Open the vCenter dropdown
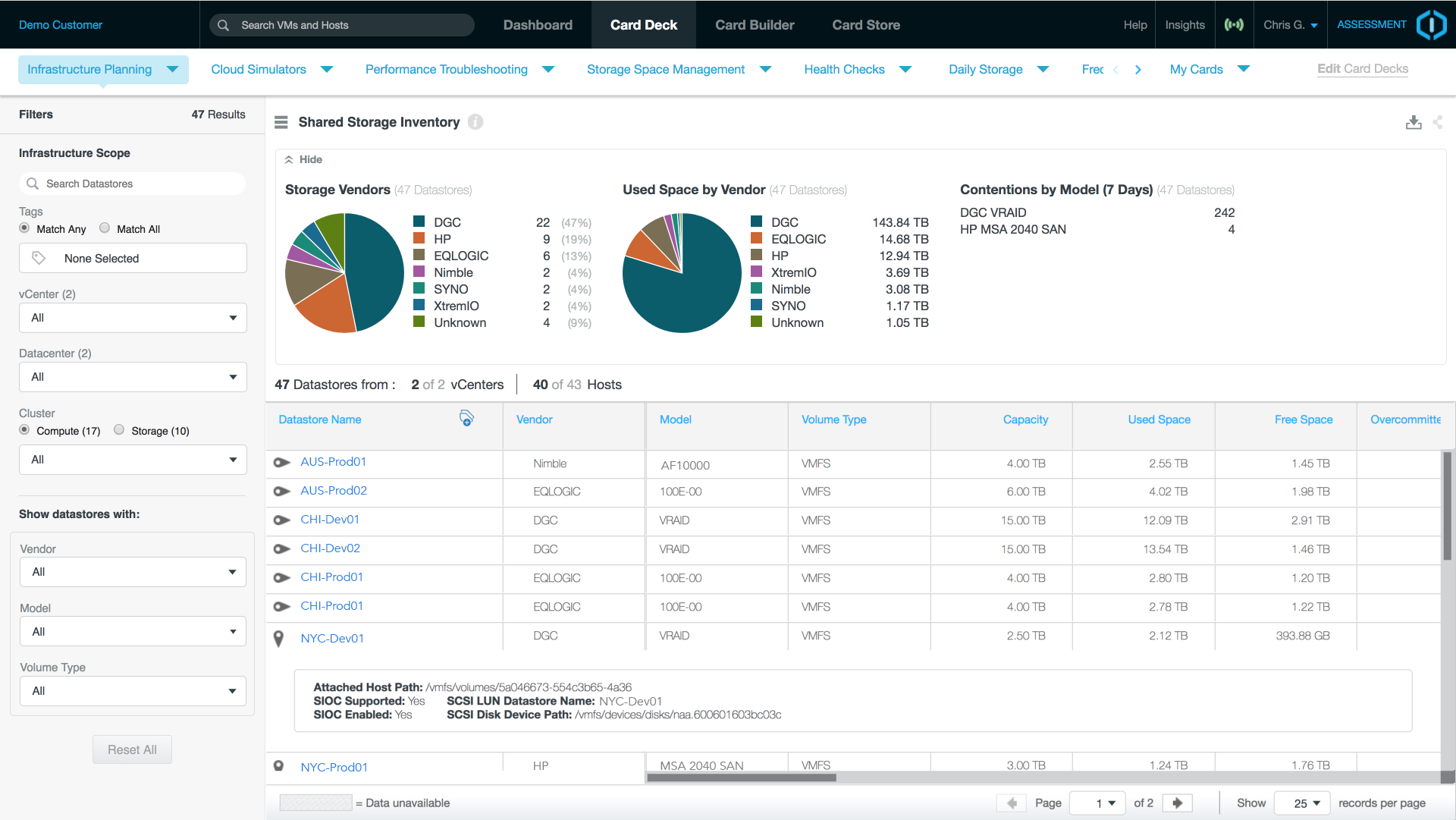1456x820 pixels. click(133, 318)
